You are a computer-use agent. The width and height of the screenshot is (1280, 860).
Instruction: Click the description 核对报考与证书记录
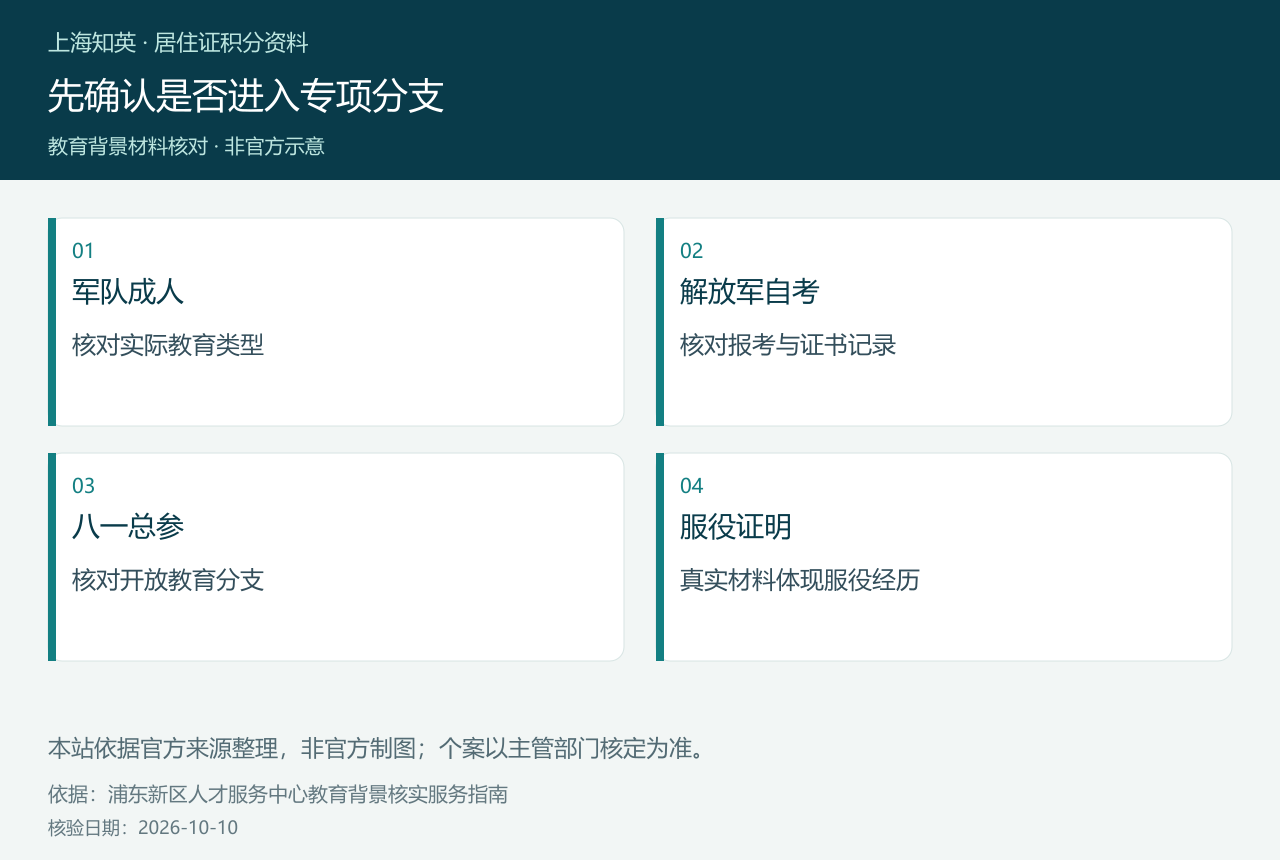788,345
